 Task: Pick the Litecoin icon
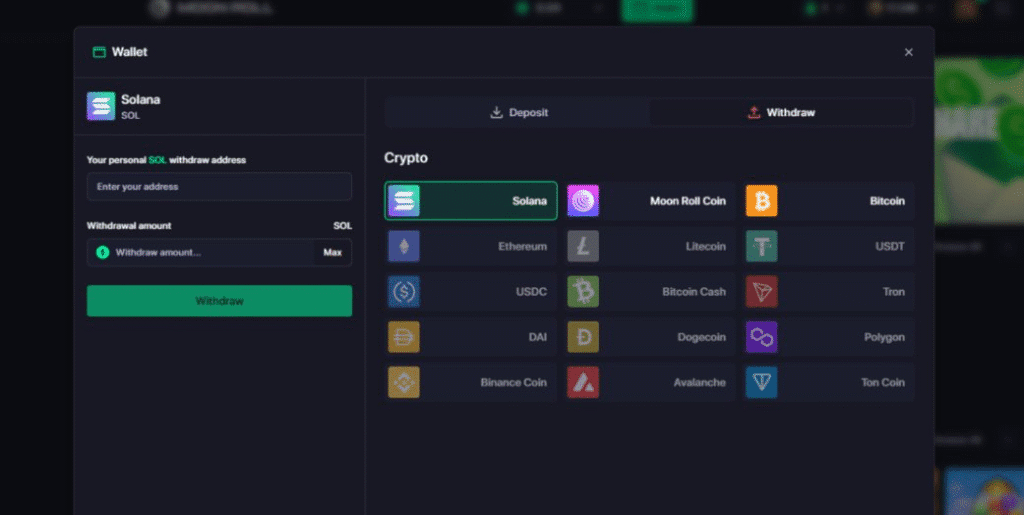(x=583, y=246)
